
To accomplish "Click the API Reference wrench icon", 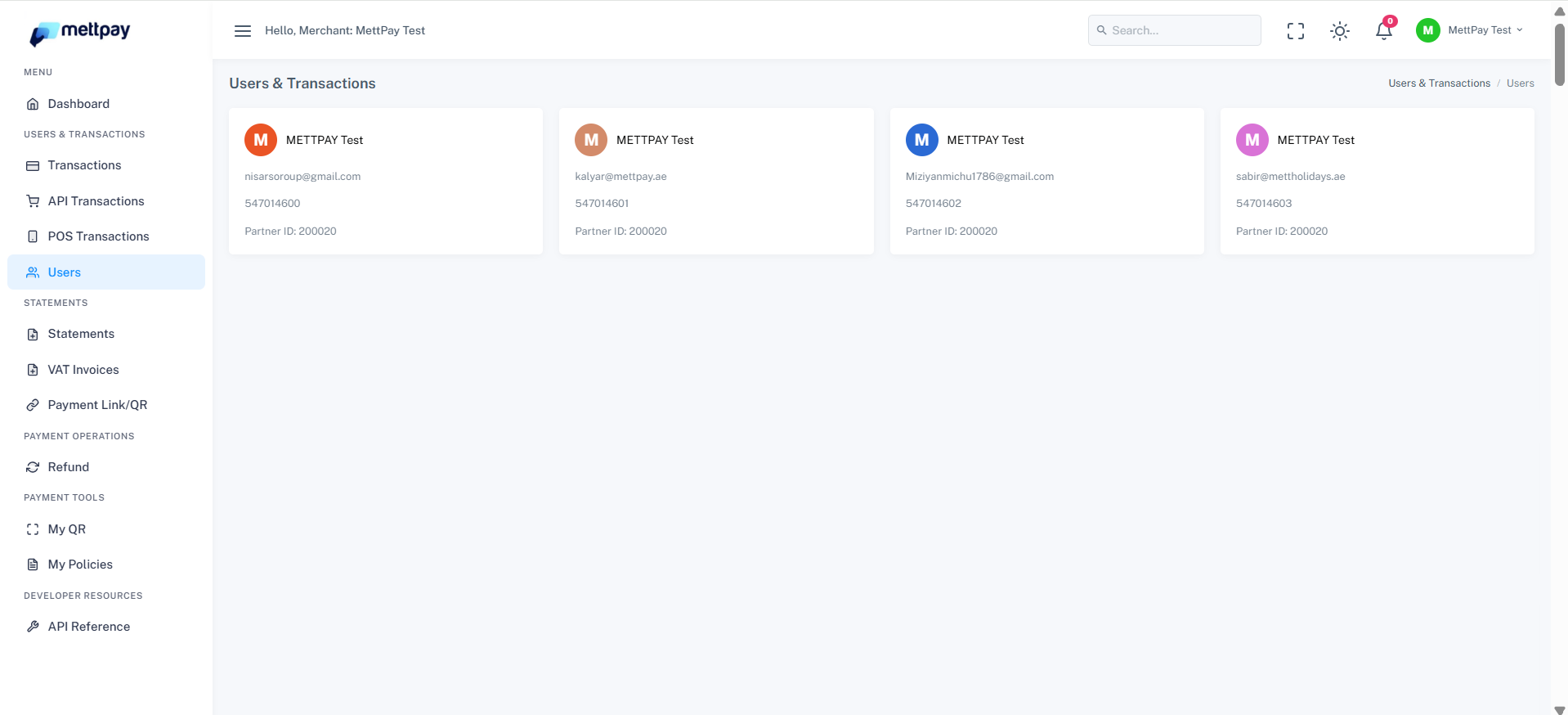I will tap(33, 627).
